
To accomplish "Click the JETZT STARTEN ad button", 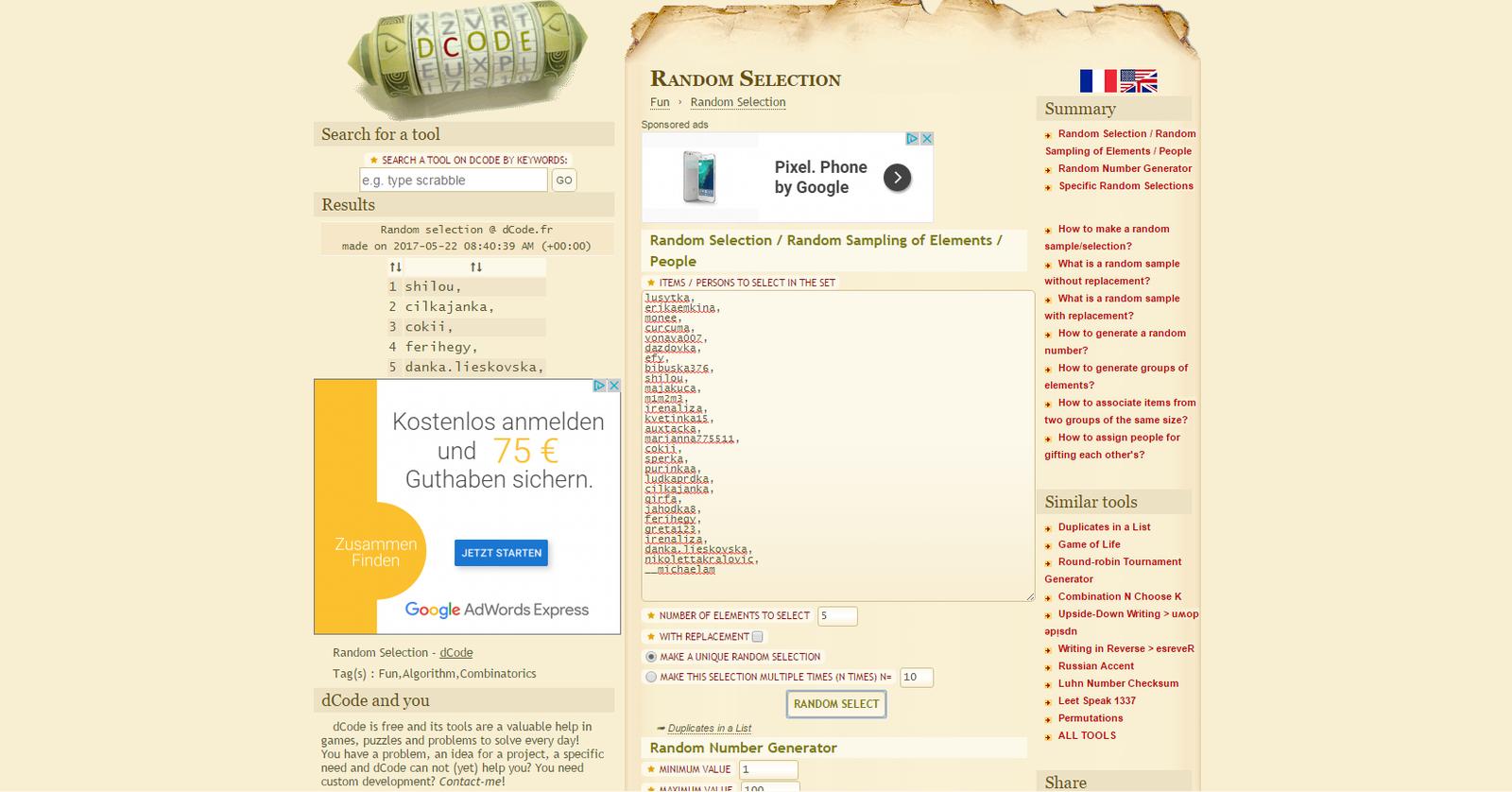I will [501, 553].
